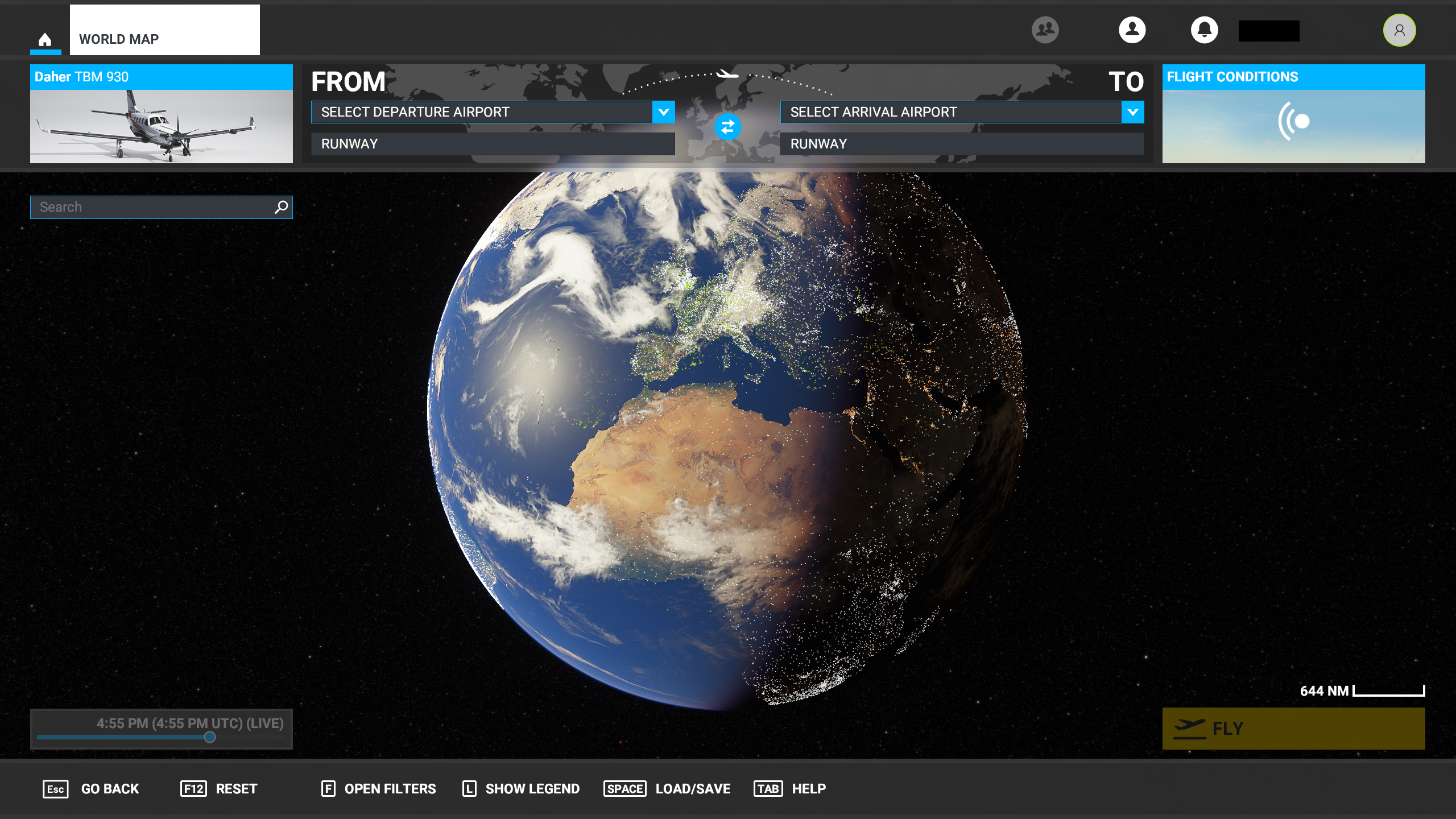Expand the arrival airport dropdown arrow
This screenshot has width=1456, height=819.
pyautogui.click(x=1132, y=112)
